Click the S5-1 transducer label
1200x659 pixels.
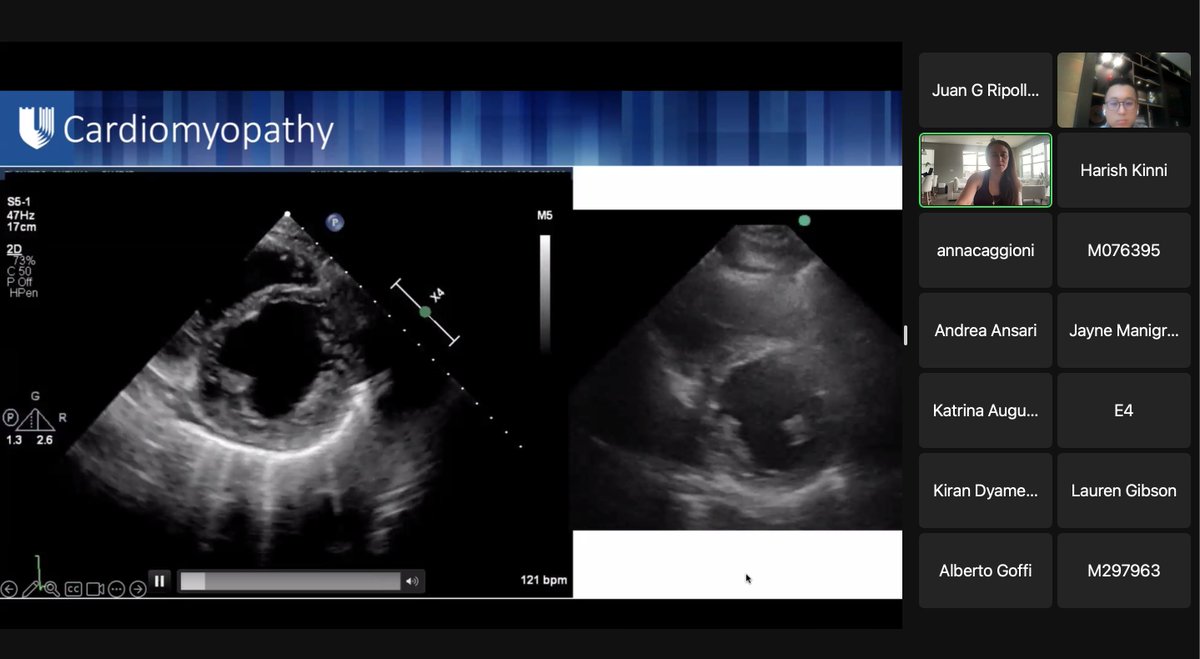20,201
